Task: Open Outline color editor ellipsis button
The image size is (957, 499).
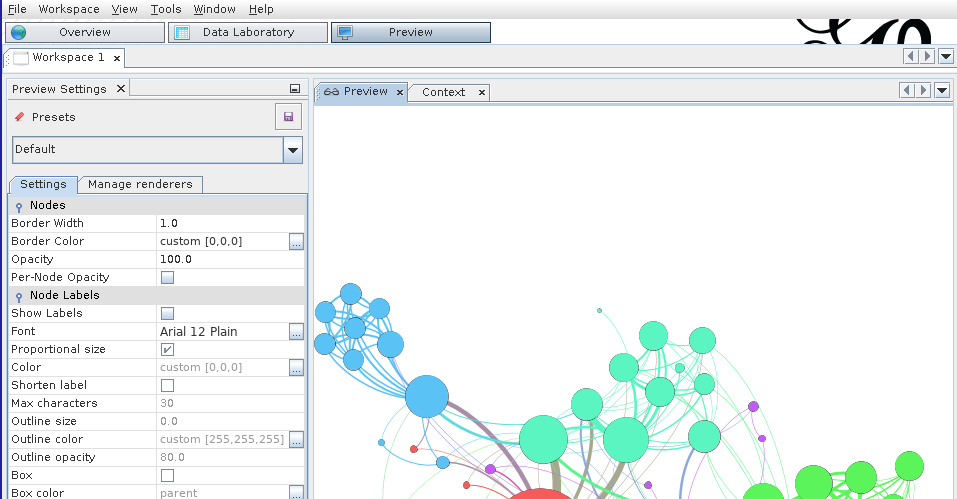Action: coord(296,440)
